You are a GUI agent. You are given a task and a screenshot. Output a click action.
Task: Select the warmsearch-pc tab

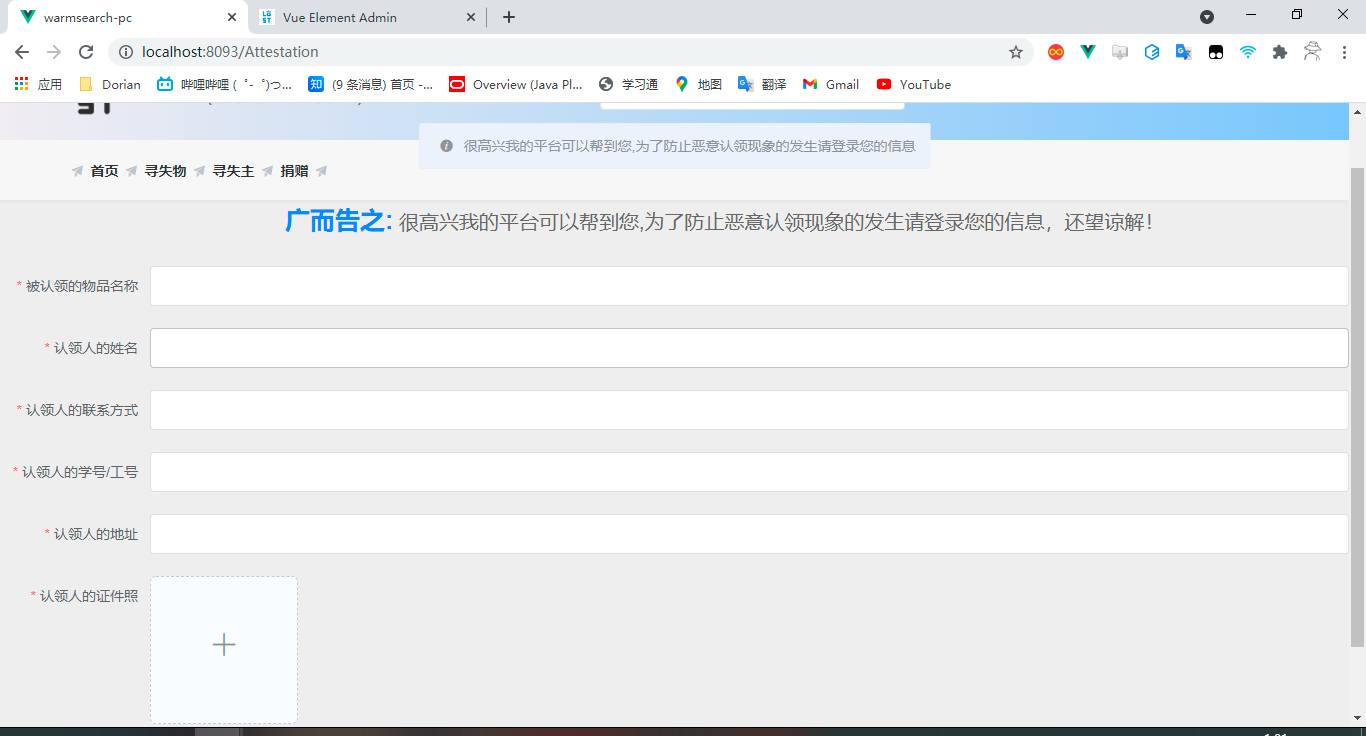(x=127, y=17)
